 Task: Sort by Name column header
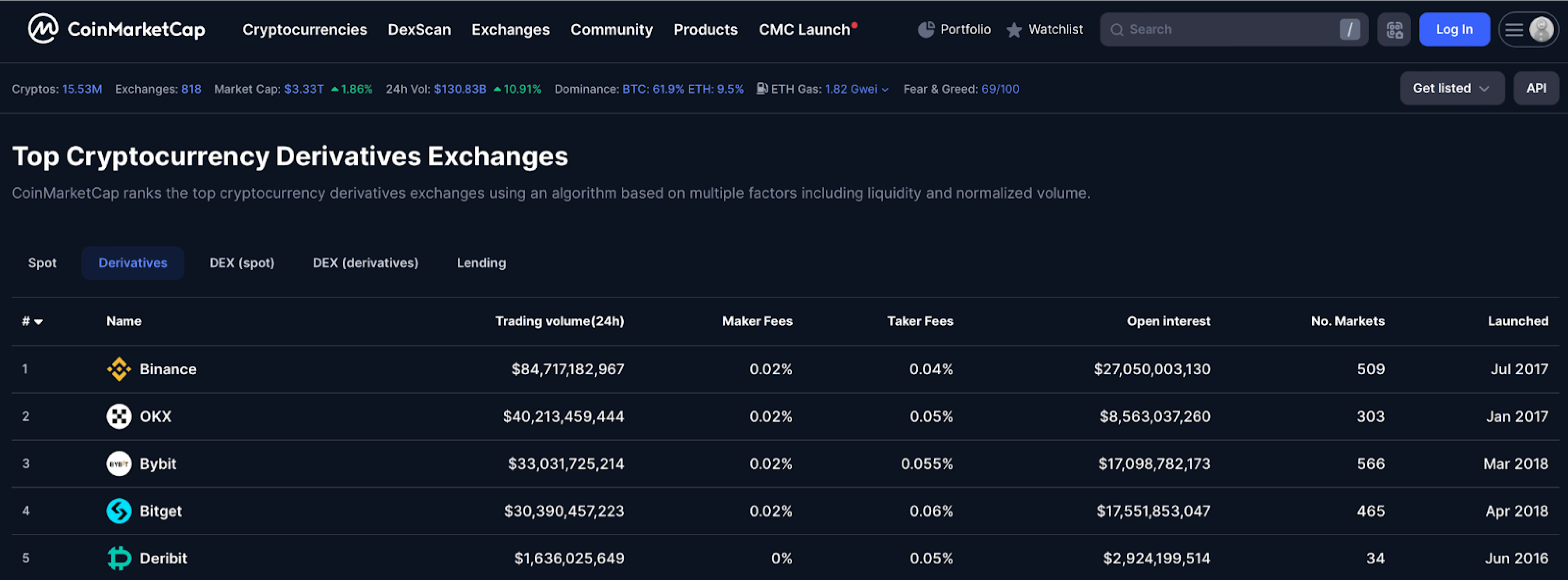[x=123, y=321]
